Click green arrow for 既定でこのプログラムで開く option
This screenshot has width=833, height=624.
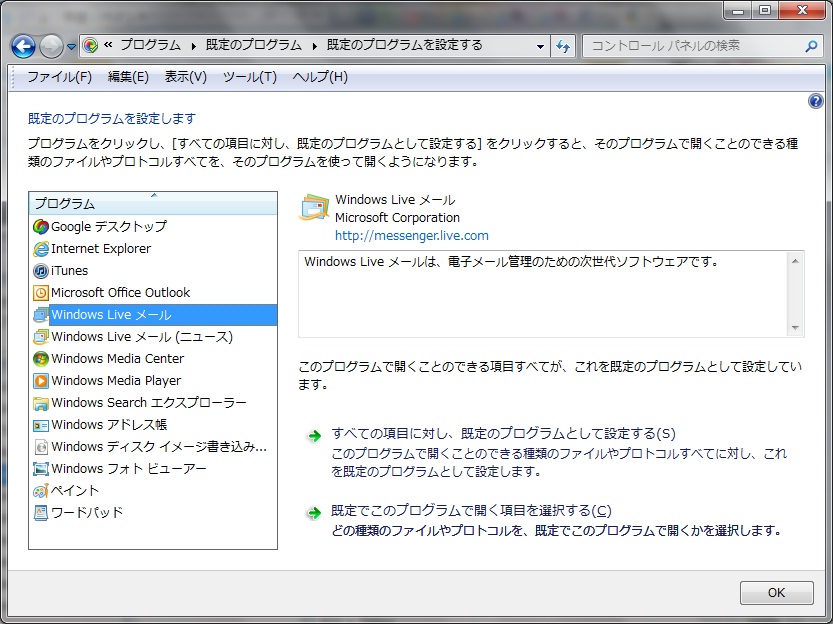314,513
